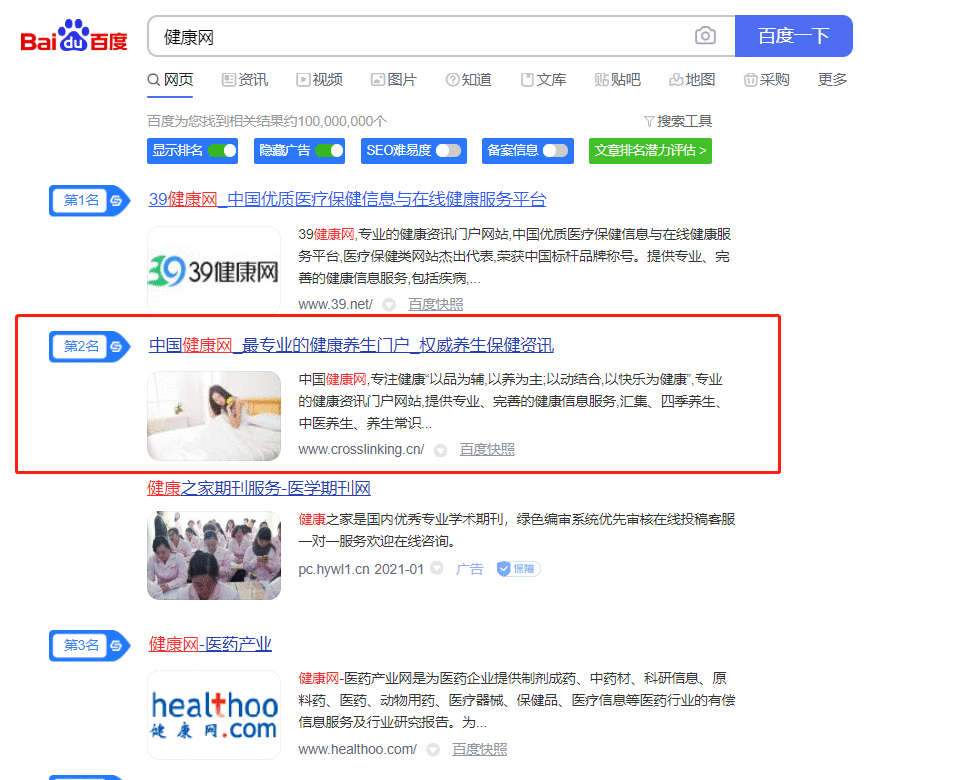Click the woman-in-bed thumbnail for 中国健康网
Image resolution: width=963 pixels, height=780 pixels.
coord(214,416)
